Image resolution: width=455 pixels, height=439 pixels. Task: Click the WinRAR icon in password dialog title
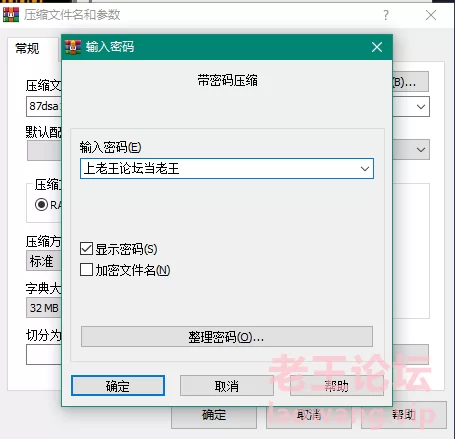[73, 47]
